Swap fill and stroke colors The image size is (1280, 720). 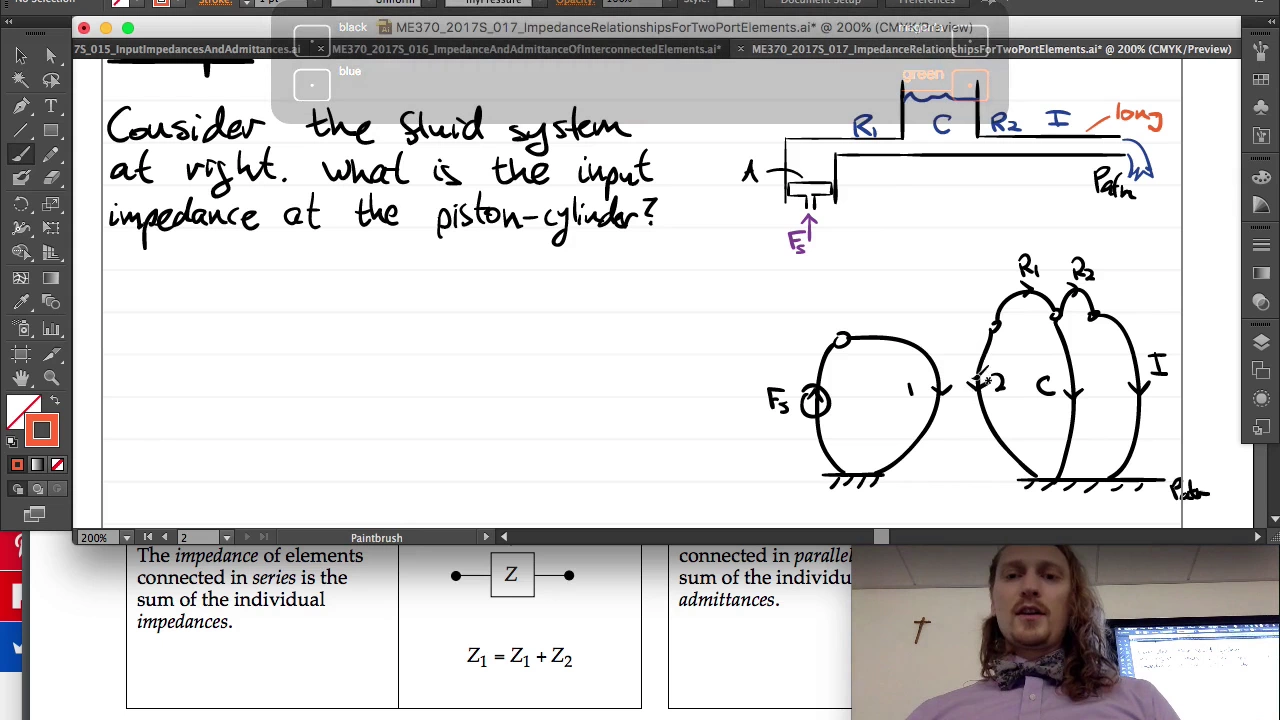(x=56, y=400)
